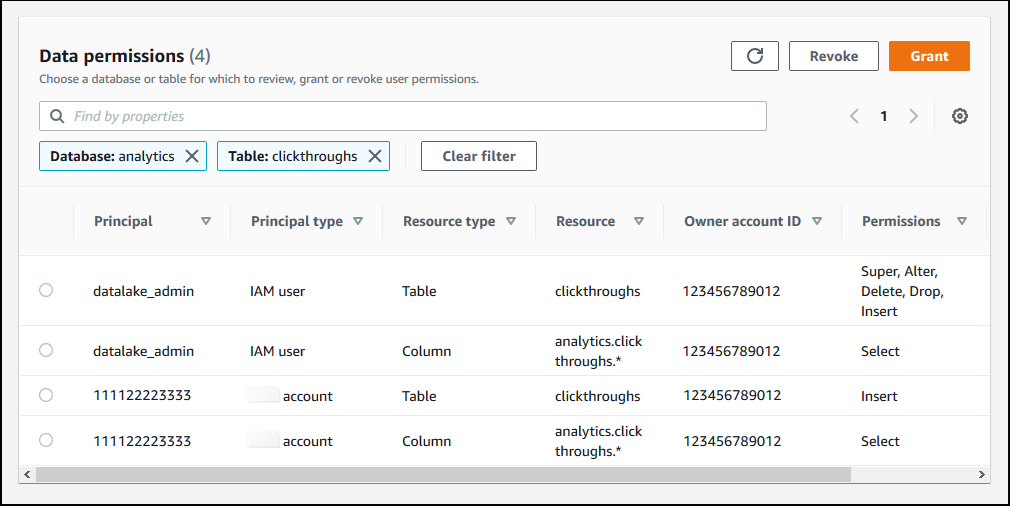Remove the Database analytics filter chip
Screen dimensions: 1010x506
point(193,156)
